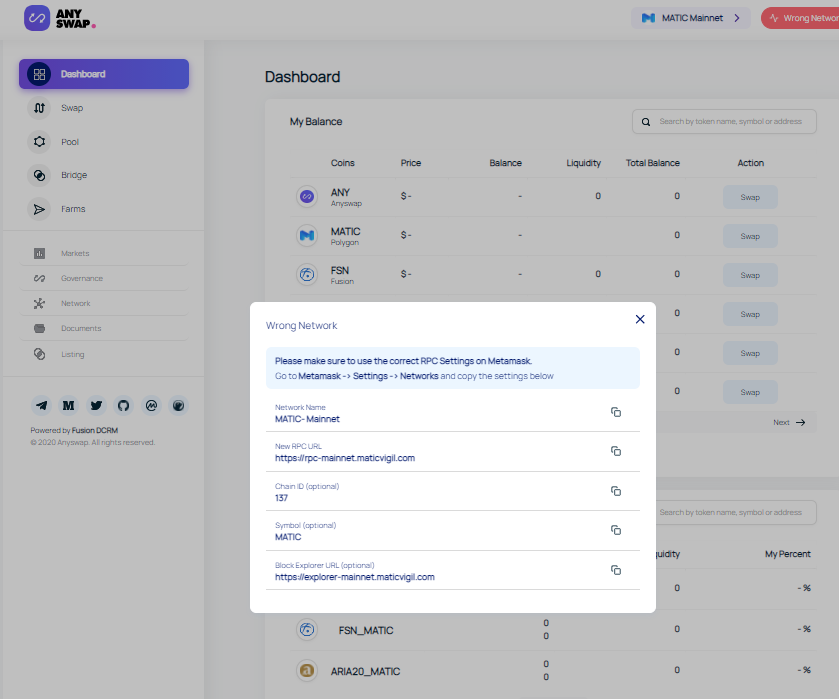The width and height of the screenshot is (839, 699).
Task: Click the FSN_MATIC pool row label
Action: point(366,630)
